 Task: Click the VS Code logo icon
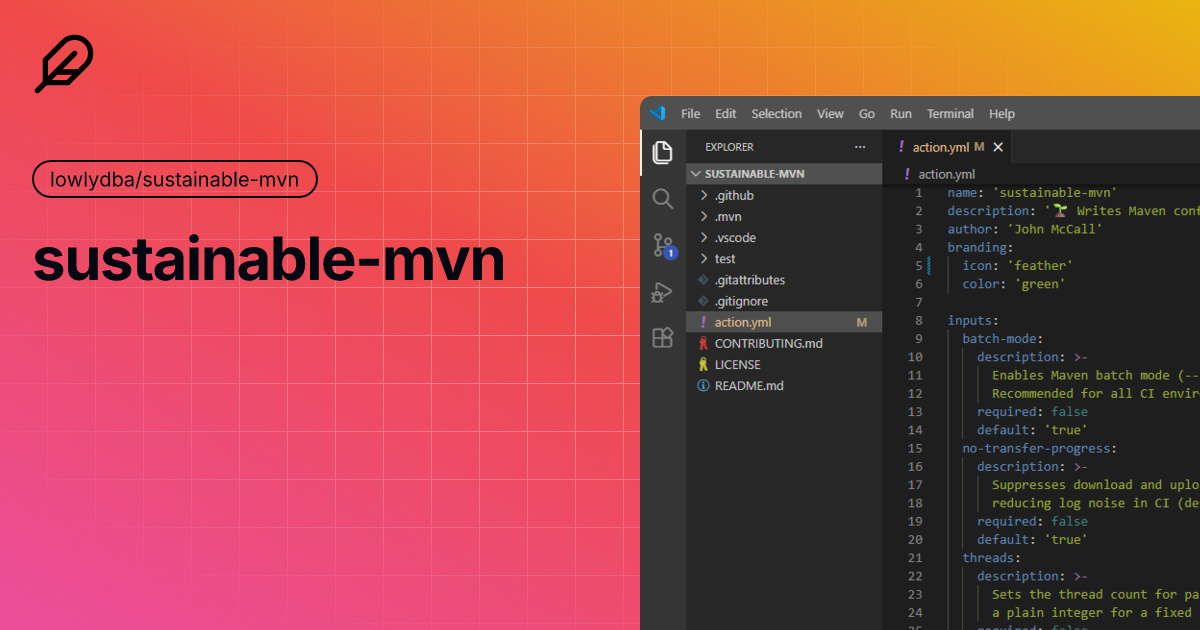click(x=657, y=114)
